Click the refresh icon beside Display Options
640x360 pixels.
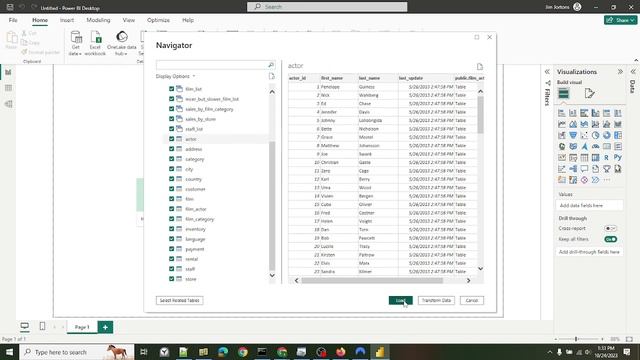(271, 76)
